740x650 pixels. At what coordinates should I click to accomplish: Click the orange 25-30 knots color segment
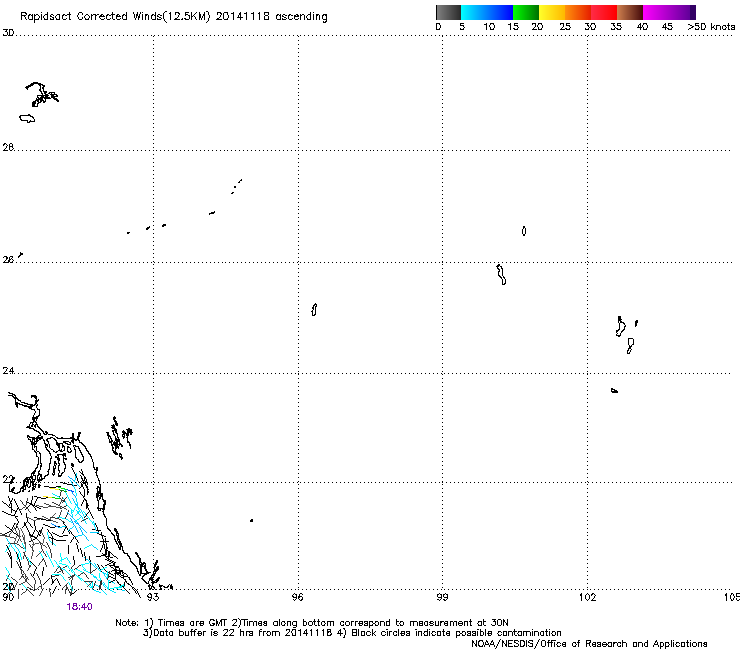578,12
